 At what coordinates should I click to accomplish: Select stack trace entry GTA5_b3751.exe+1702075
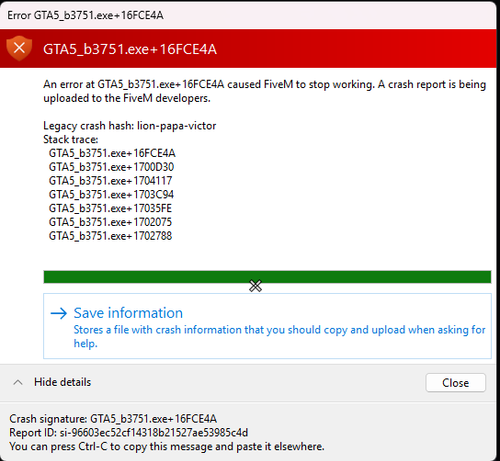(110, 222)
